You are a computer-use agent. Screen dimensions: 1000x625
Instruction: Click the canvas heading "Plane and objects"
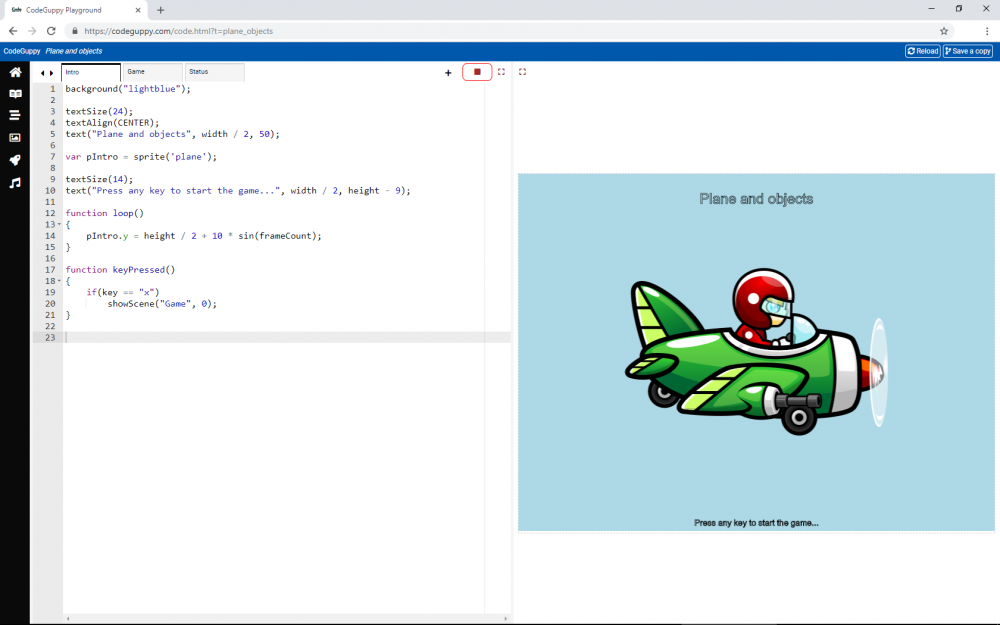[x=756, y=199]
